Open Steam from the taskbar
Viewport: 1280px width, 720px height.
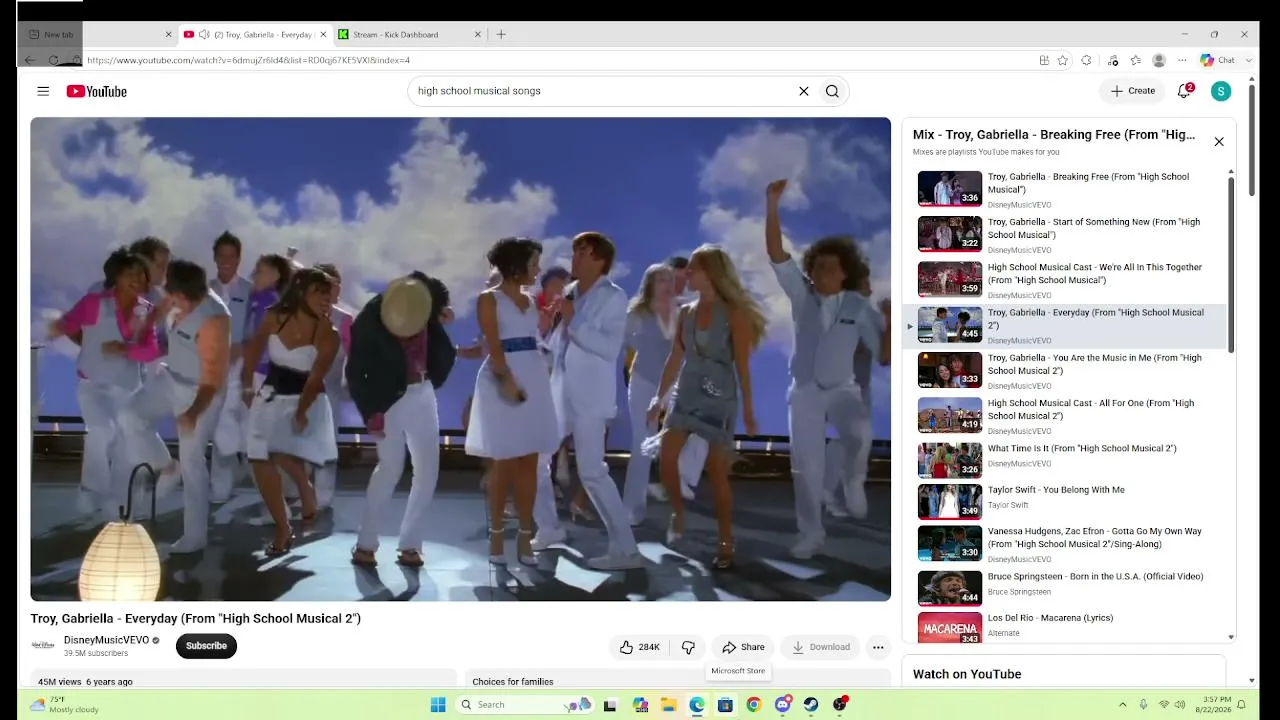811,705
